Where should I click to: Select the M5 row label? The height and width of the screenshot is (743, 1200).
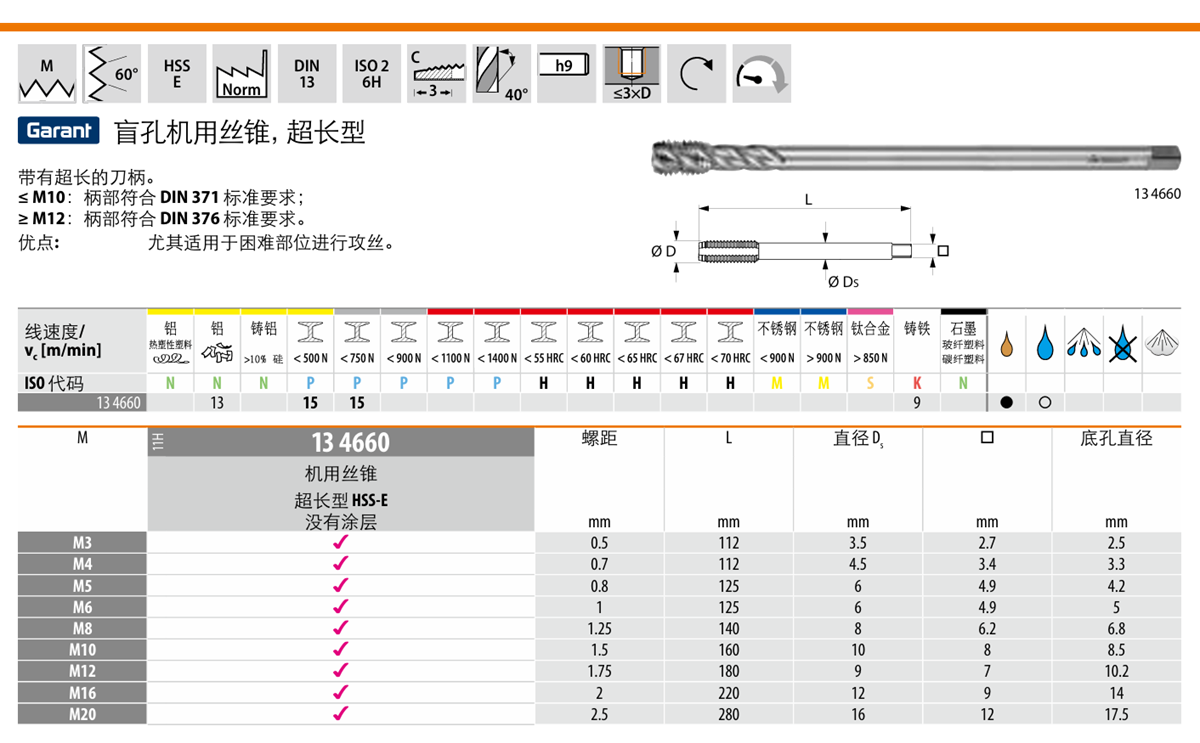(x=82, y=586)
